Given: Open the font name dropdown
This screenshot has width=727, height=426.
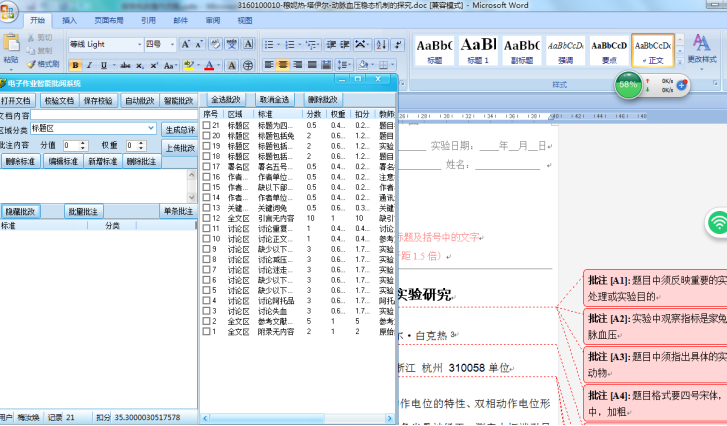Looking at the screenshot, I should click(139, 45).
